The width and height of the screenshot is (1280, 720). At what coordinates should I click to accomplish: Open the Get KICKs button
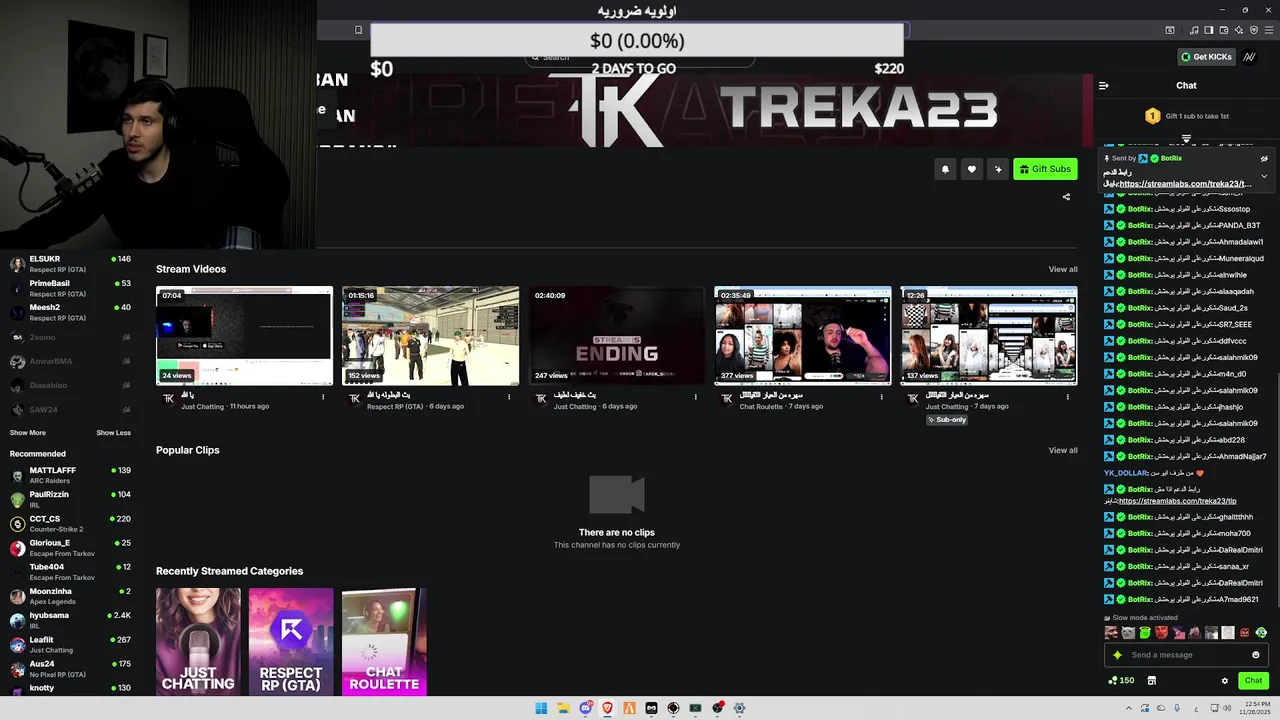click(x=1206, y=57)
